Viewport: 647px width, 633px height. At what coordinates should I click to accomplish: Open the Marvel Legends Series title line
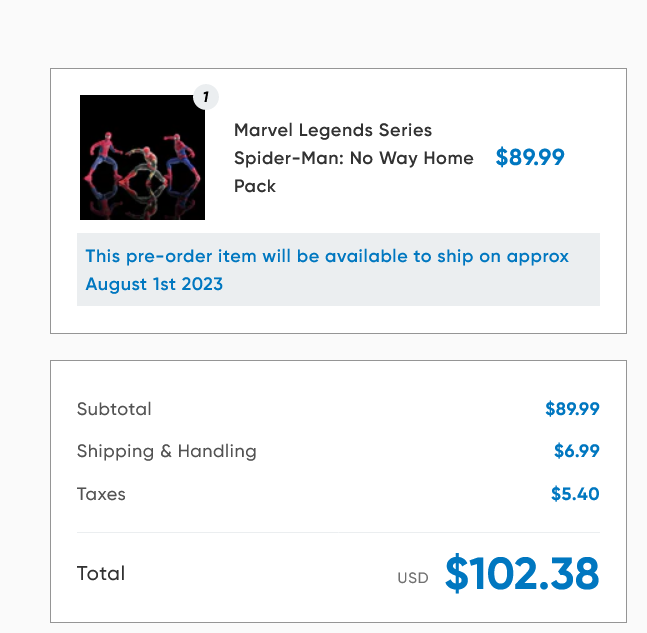[333, 130]
